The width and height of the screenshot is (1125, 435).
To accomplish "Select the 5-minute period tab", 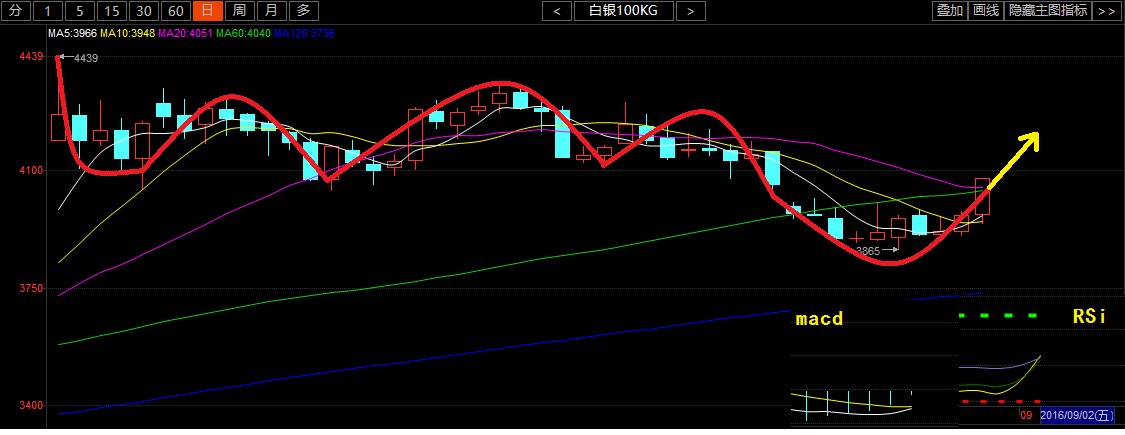I will [x=81, y=11].
